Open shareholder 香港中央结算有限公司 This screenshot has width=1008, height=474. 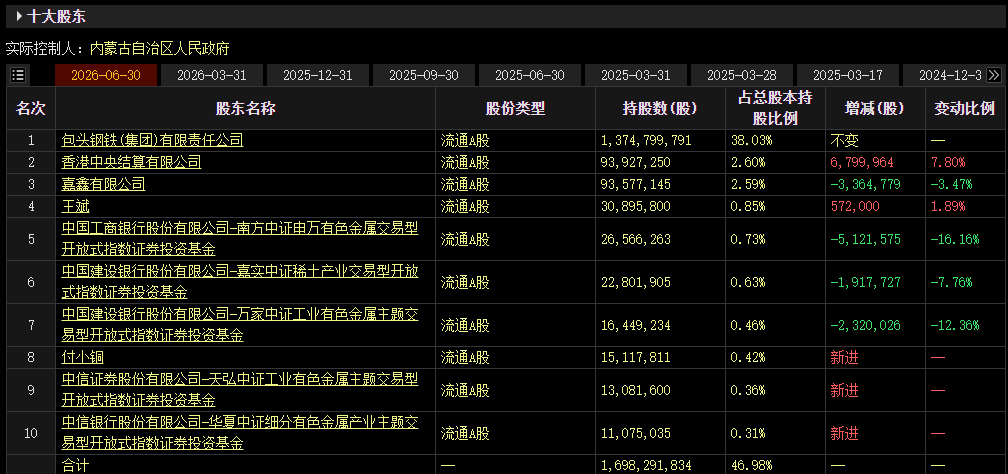(x=131, y=162)
